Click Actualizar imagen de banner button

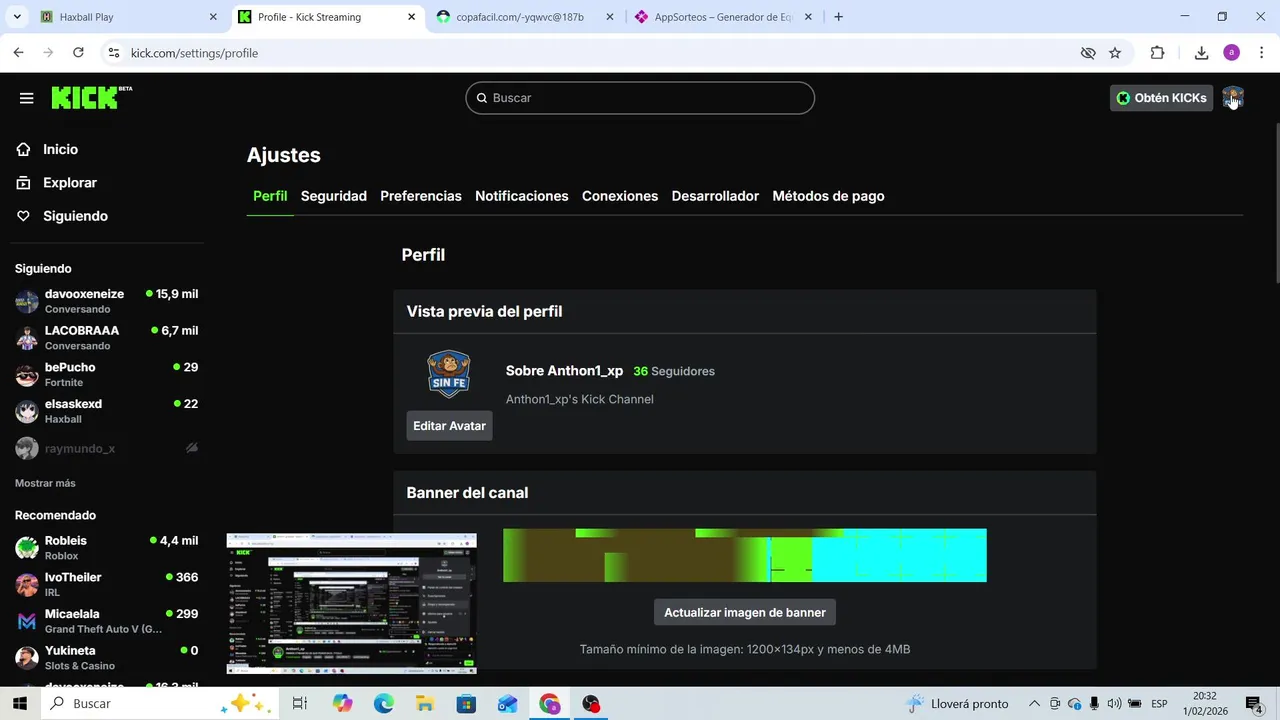[745, 612]
